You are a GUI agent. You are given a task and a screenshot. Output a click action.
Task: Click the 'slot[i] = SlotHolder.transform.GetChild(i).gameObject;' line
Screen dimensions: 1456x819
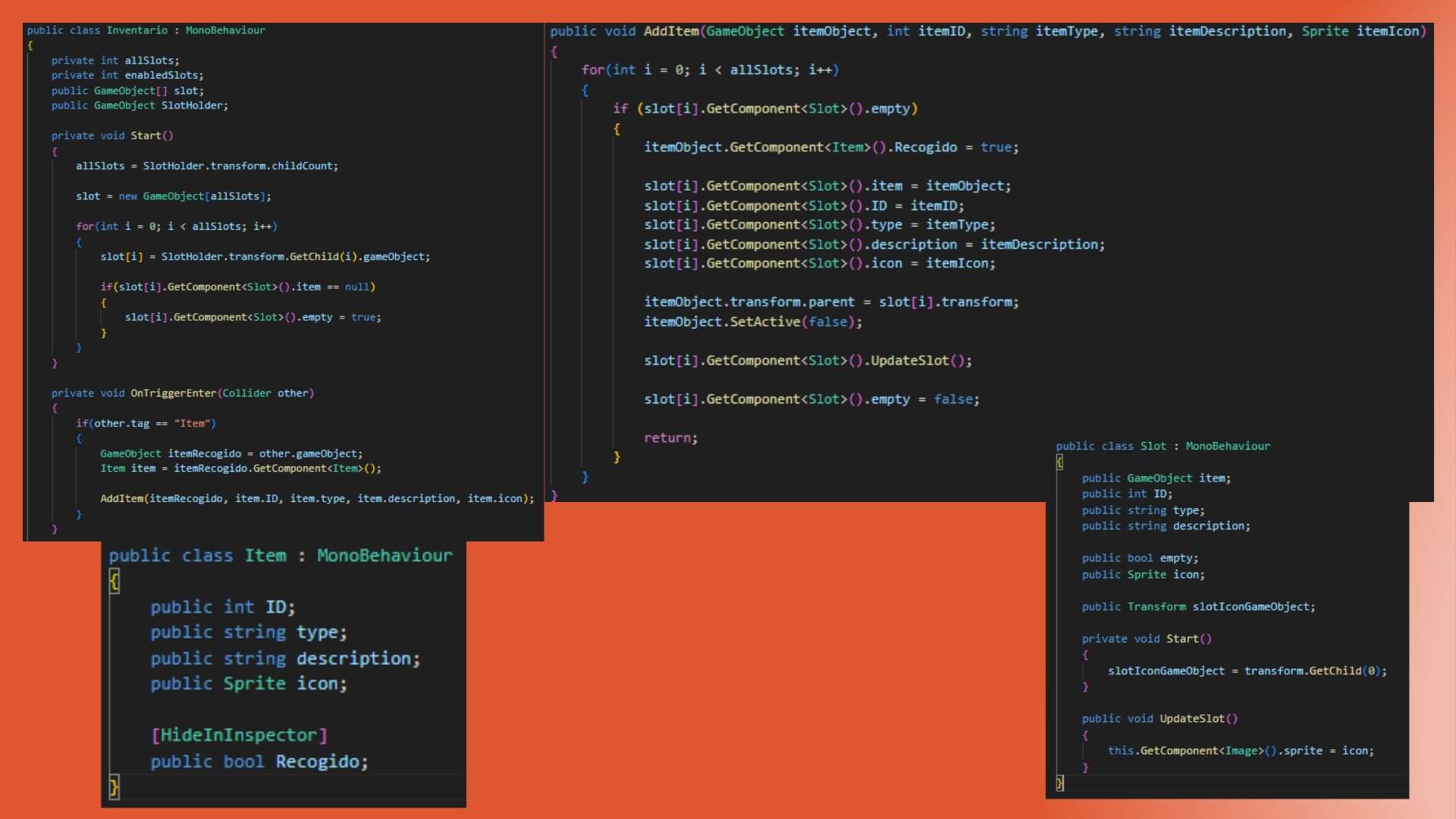click(265, 257)
